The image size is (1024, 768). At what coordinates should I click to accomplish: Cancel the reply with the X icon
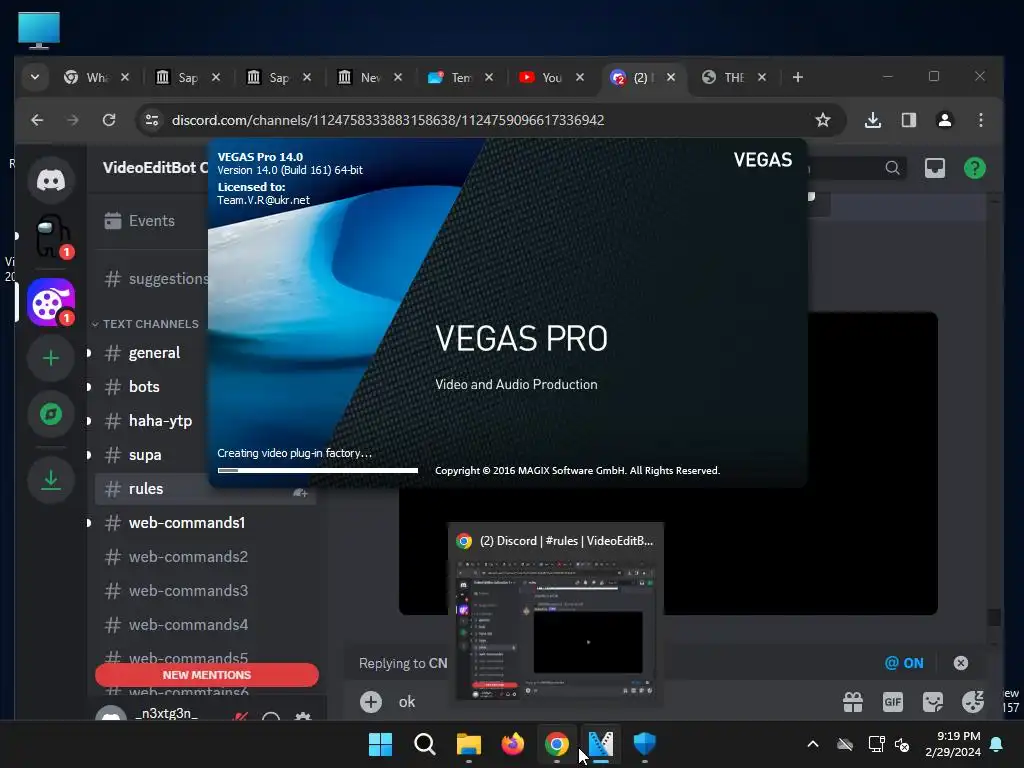coord(960,663)
